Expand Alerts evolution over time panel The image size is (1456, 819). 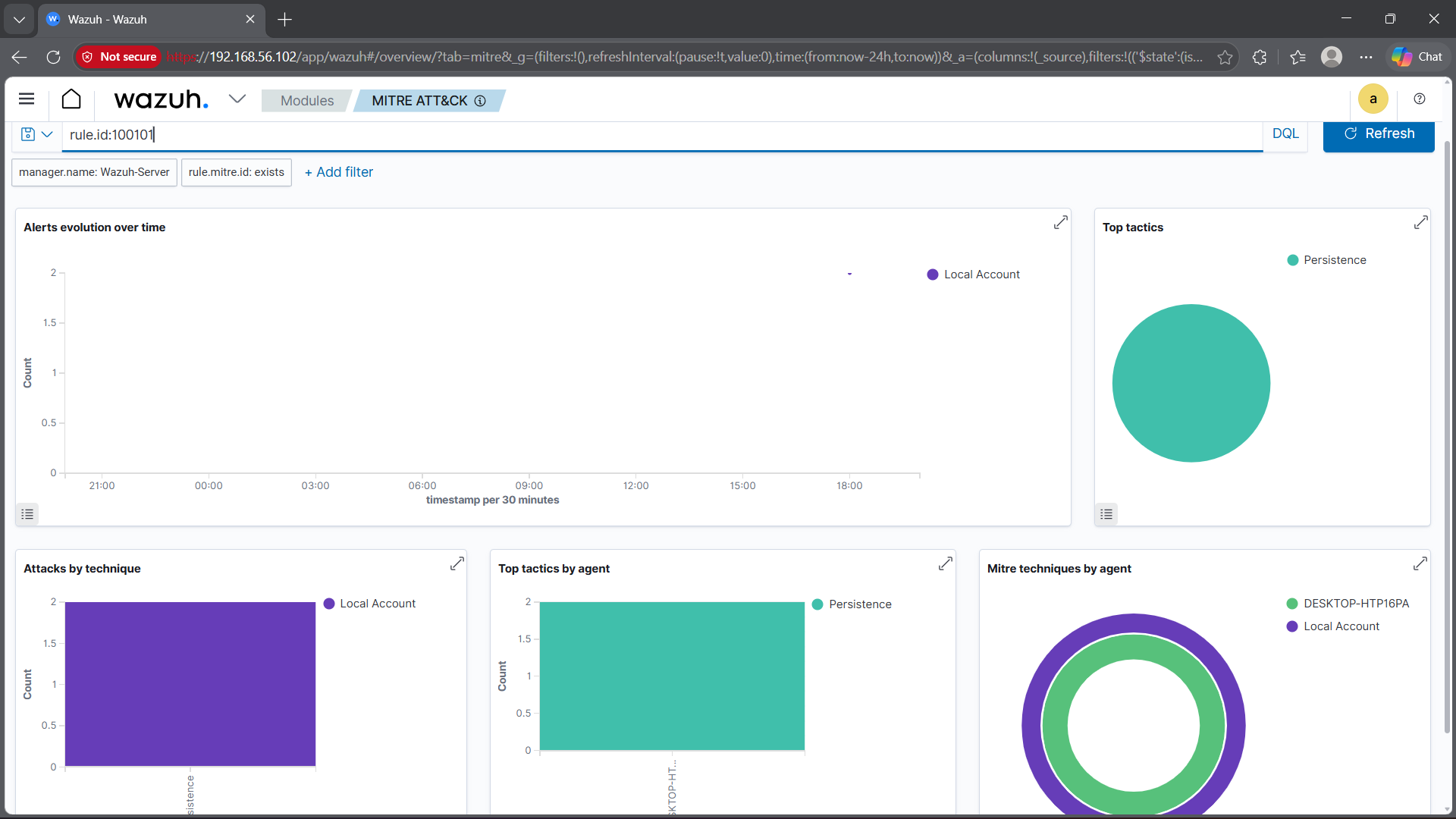1060,223
